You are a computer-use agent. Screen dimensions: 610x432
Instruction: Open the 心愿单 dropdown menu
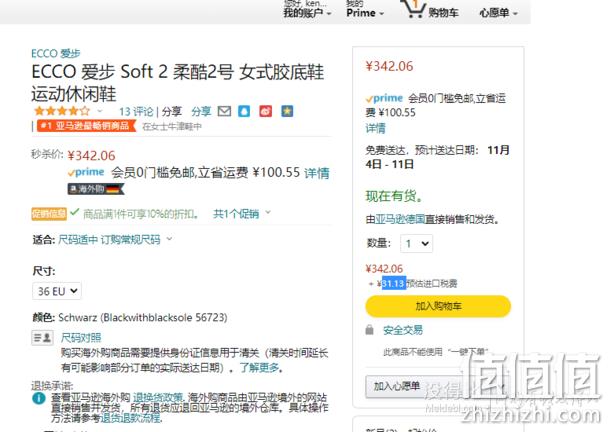pos(498,13)
